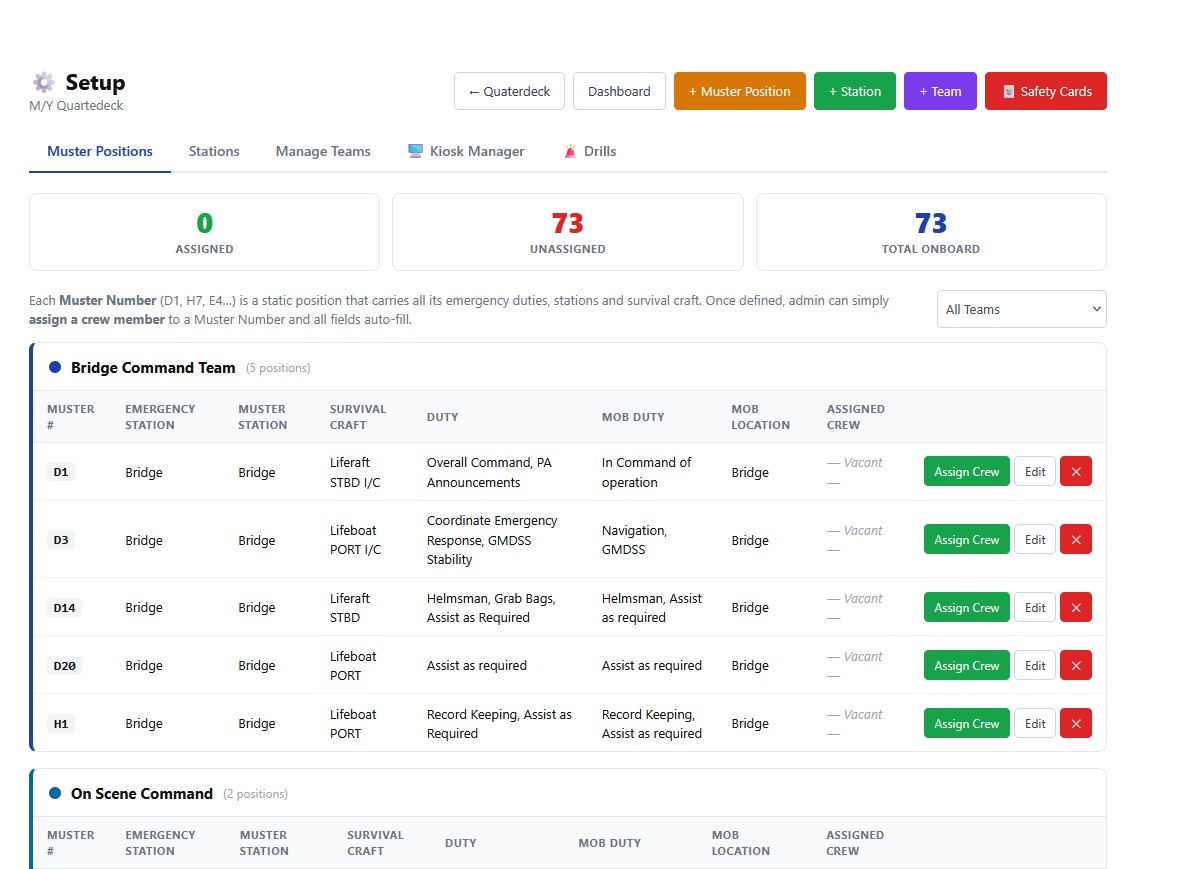Viewport: 1178px width, 869px height.
Task: Click the dot beside On Scene Command
Action: click(55, 793)
